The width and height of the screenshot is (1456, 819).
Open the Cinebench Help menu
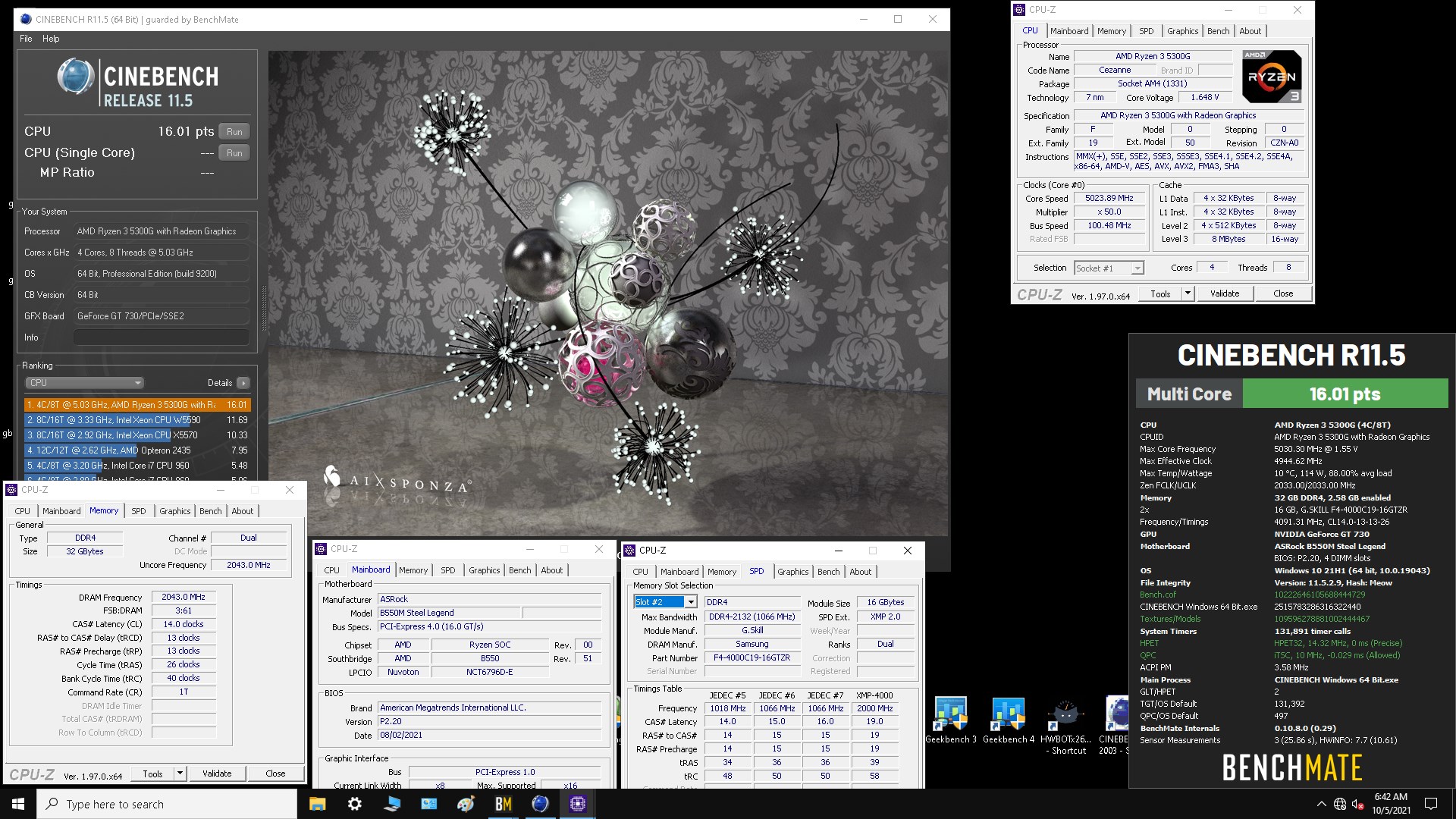51,39
